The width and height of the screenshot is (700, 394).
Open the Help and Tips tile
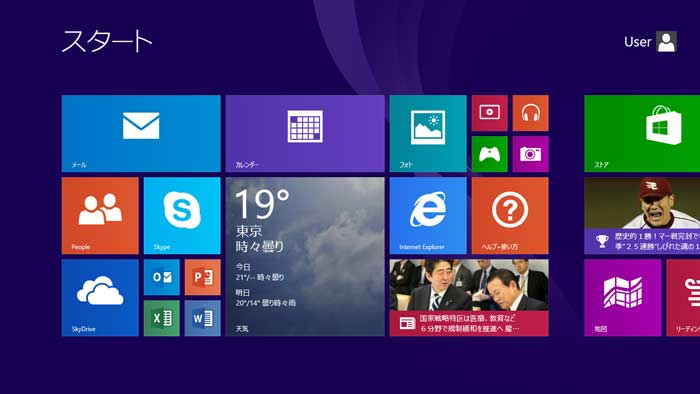pyautogui.click(x=510, y=216)
